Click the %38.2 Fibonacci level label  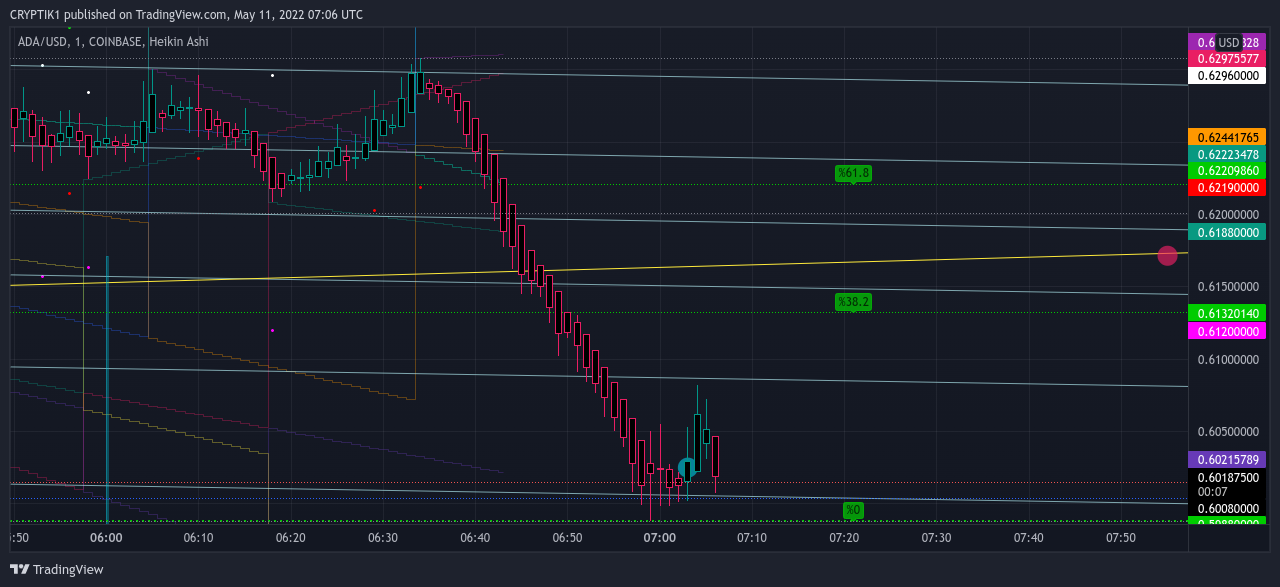coord(854,301)
